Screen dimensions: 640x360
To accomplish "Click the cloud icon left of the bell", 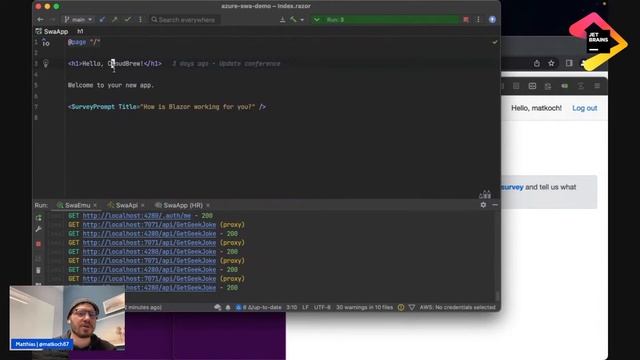I will coord(218,307).
